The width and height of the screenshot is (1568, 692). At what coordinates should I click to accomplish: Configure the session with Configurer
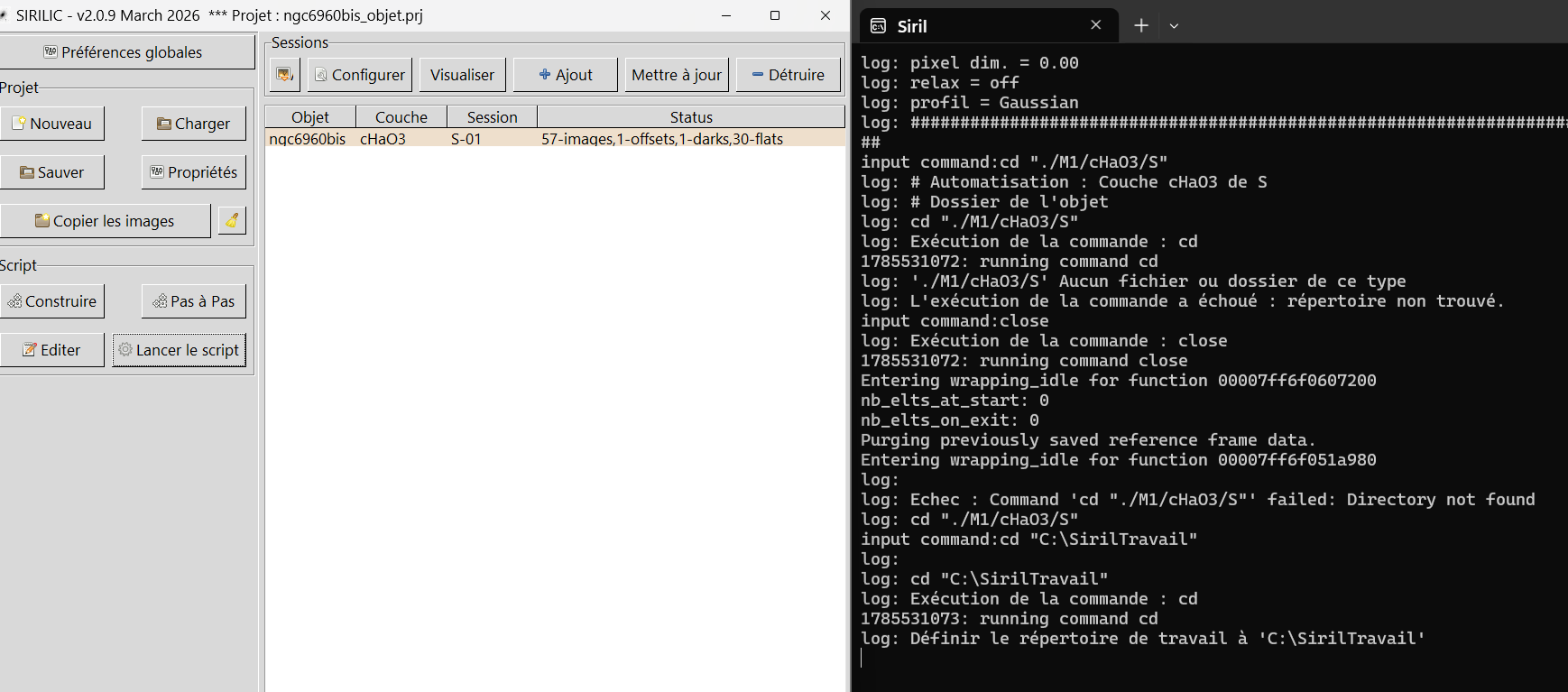point(360,75)
